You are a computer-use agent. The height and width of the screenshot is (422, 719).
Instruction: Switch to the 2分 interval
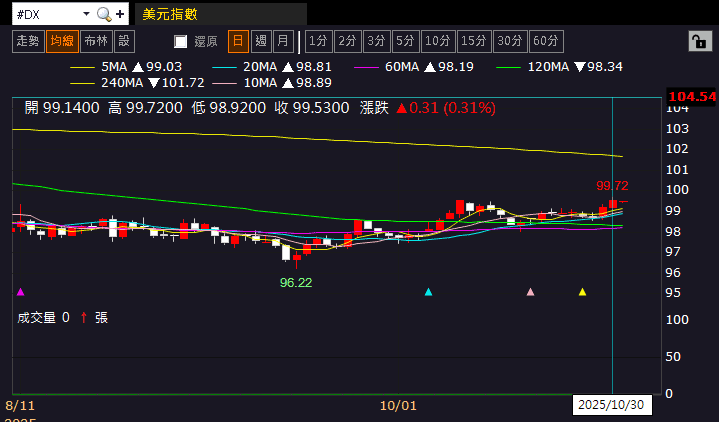click(x=348, y=41)
